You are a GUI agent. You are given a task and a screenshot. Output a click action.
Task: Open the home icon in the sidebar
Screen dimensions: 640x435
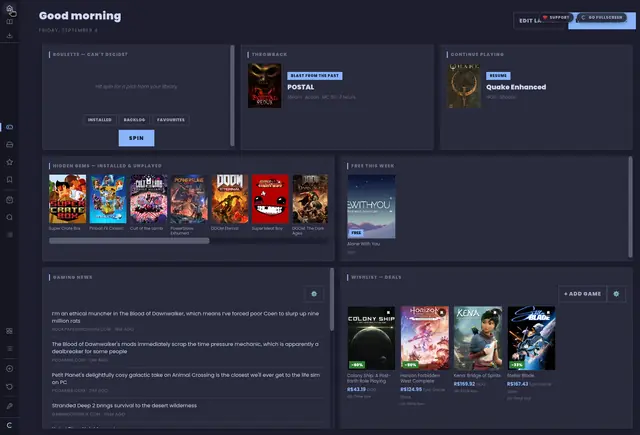9,8
